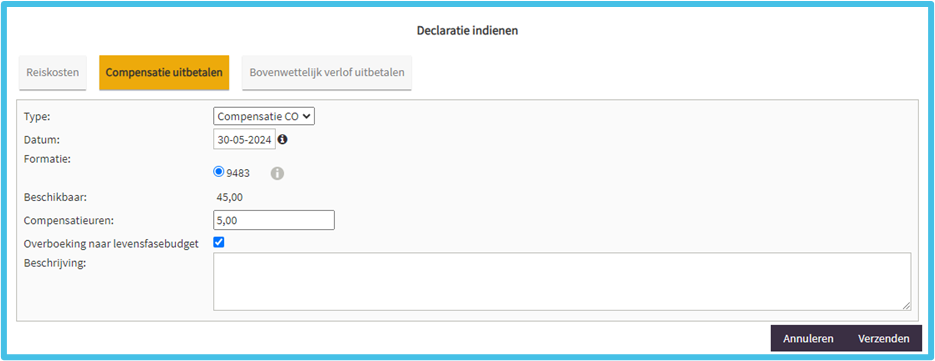Click the Declaratie indienen dialog title
This screenshot has height=361, width=935.
click(468, 30)
